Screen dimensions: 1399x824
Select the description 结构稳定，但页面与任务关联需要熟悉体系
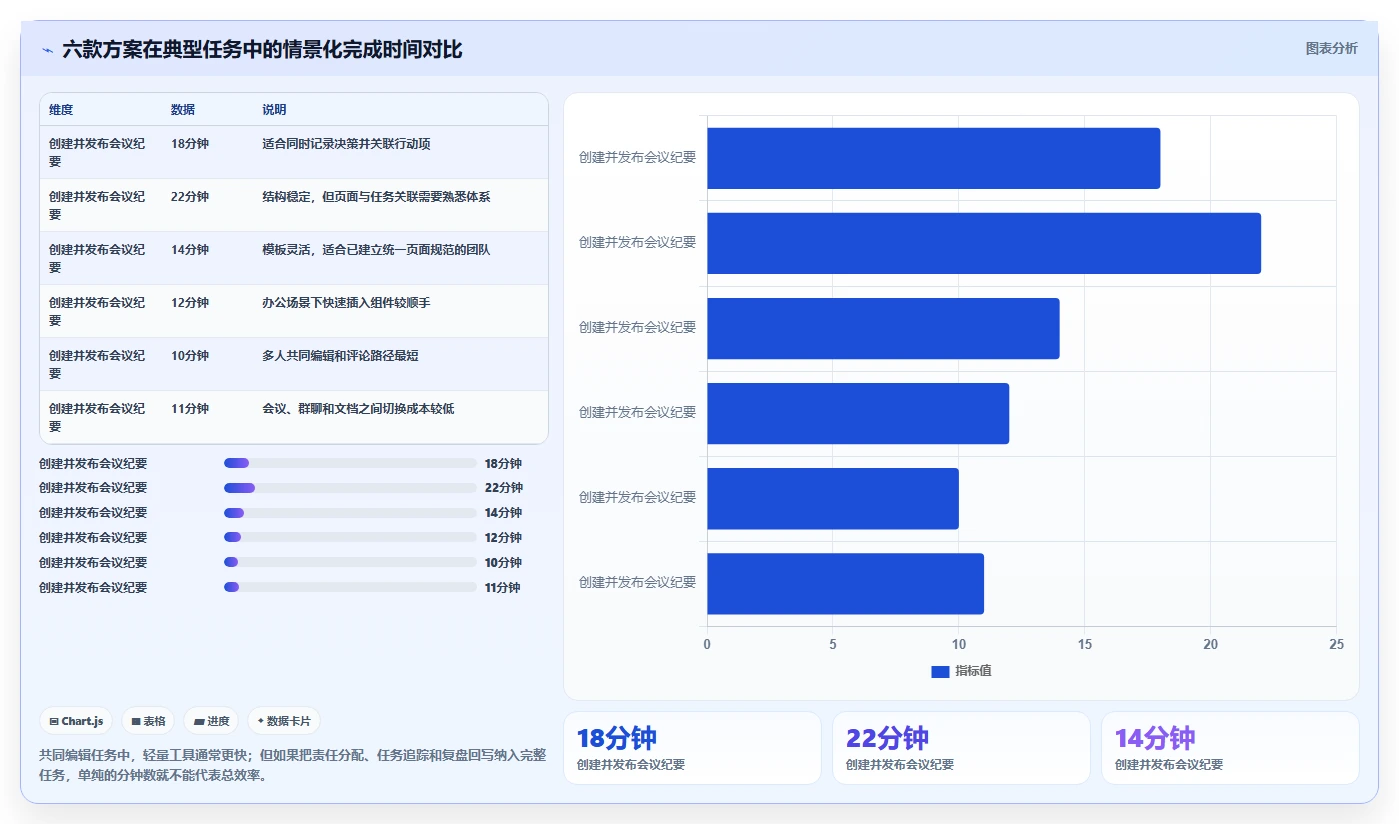pyautogui.click(x=376, y=197)
